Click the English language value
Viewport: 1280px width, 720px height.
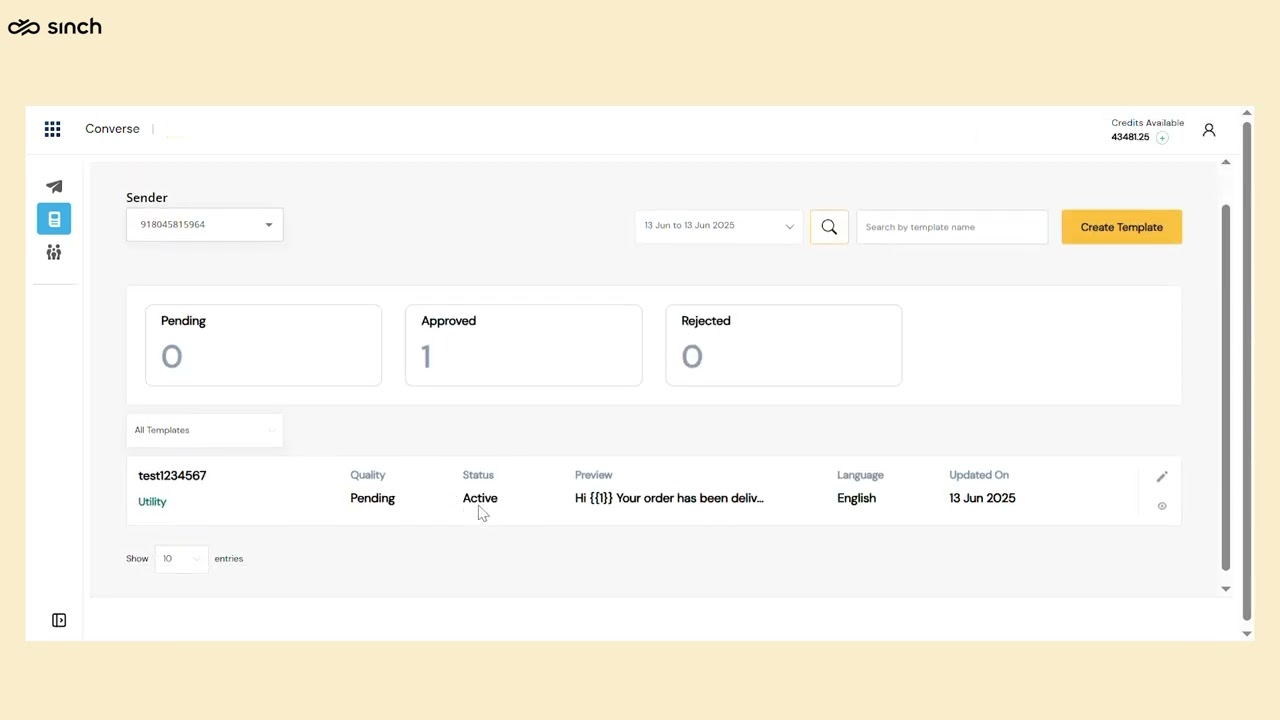pyautogui.click(x=856, y=498)
